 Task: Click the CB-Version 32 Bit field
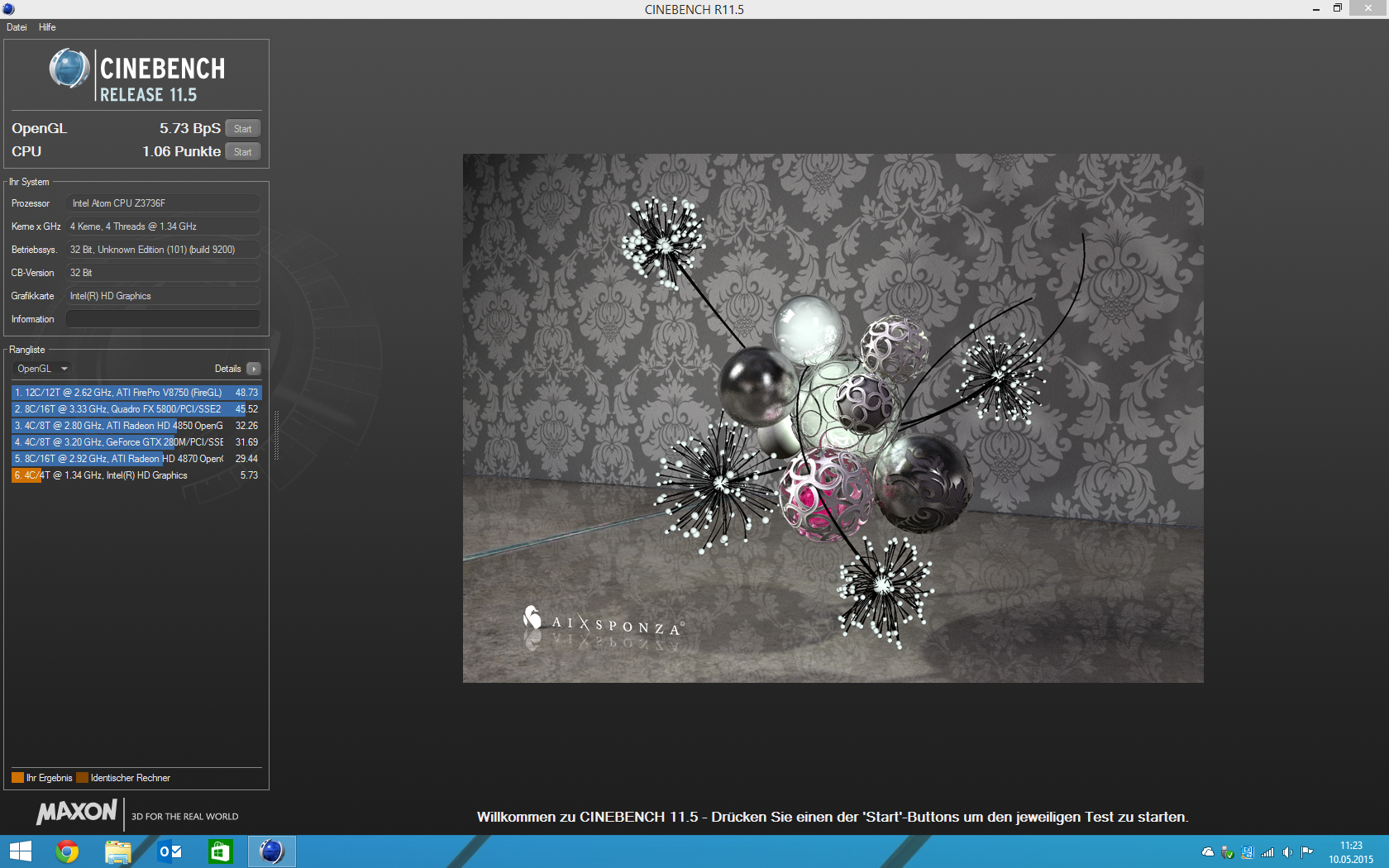(163, 273)
